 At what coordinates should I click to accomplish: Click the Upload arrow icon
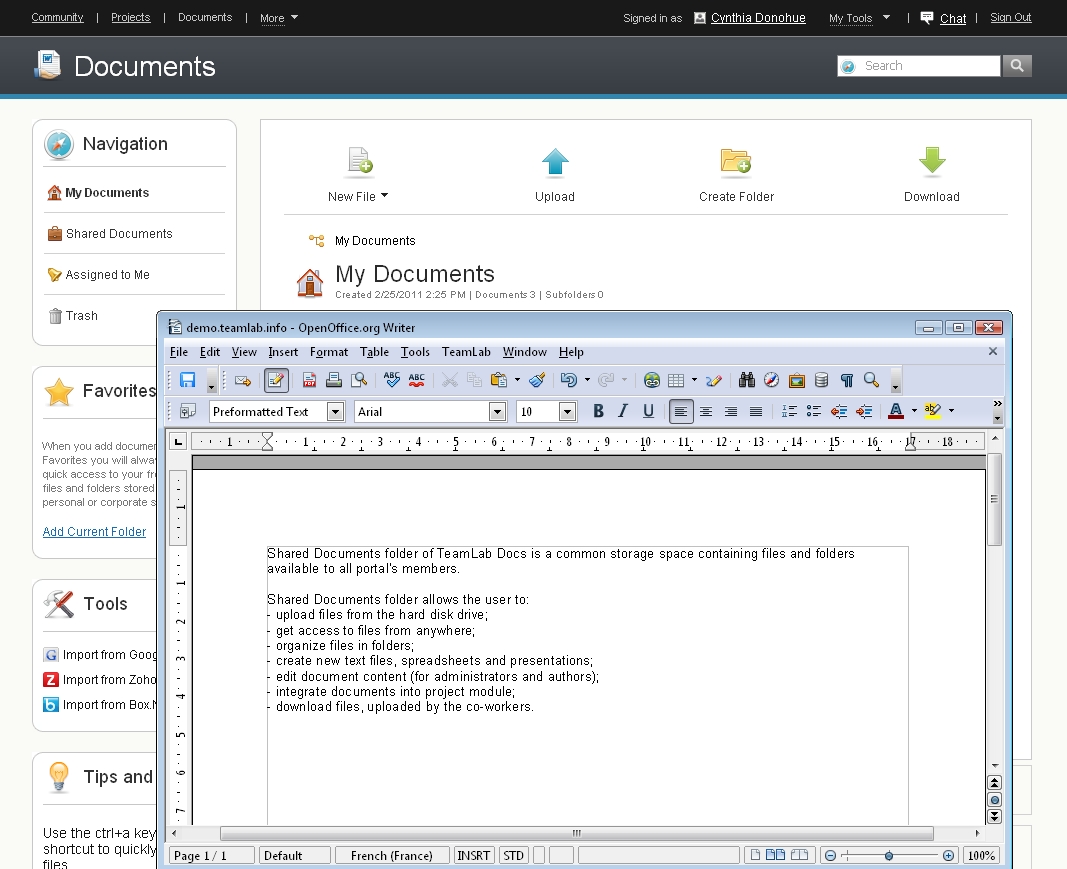tap(555, 161)
